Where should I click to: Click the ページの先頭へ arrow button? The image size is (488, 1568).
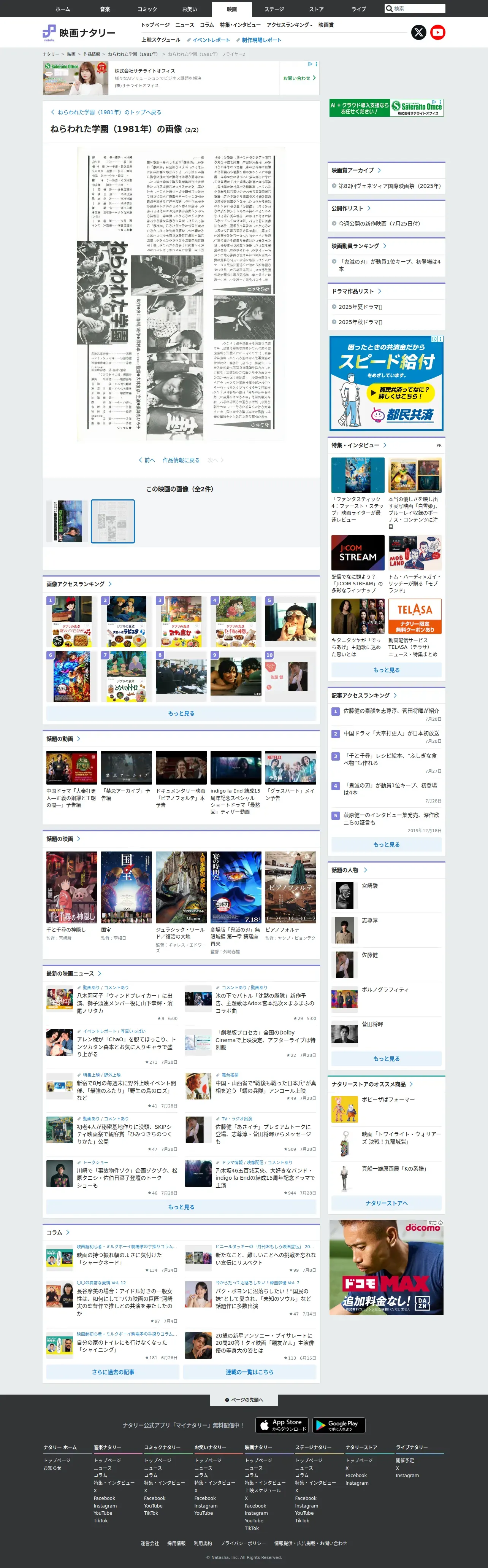244,1400
